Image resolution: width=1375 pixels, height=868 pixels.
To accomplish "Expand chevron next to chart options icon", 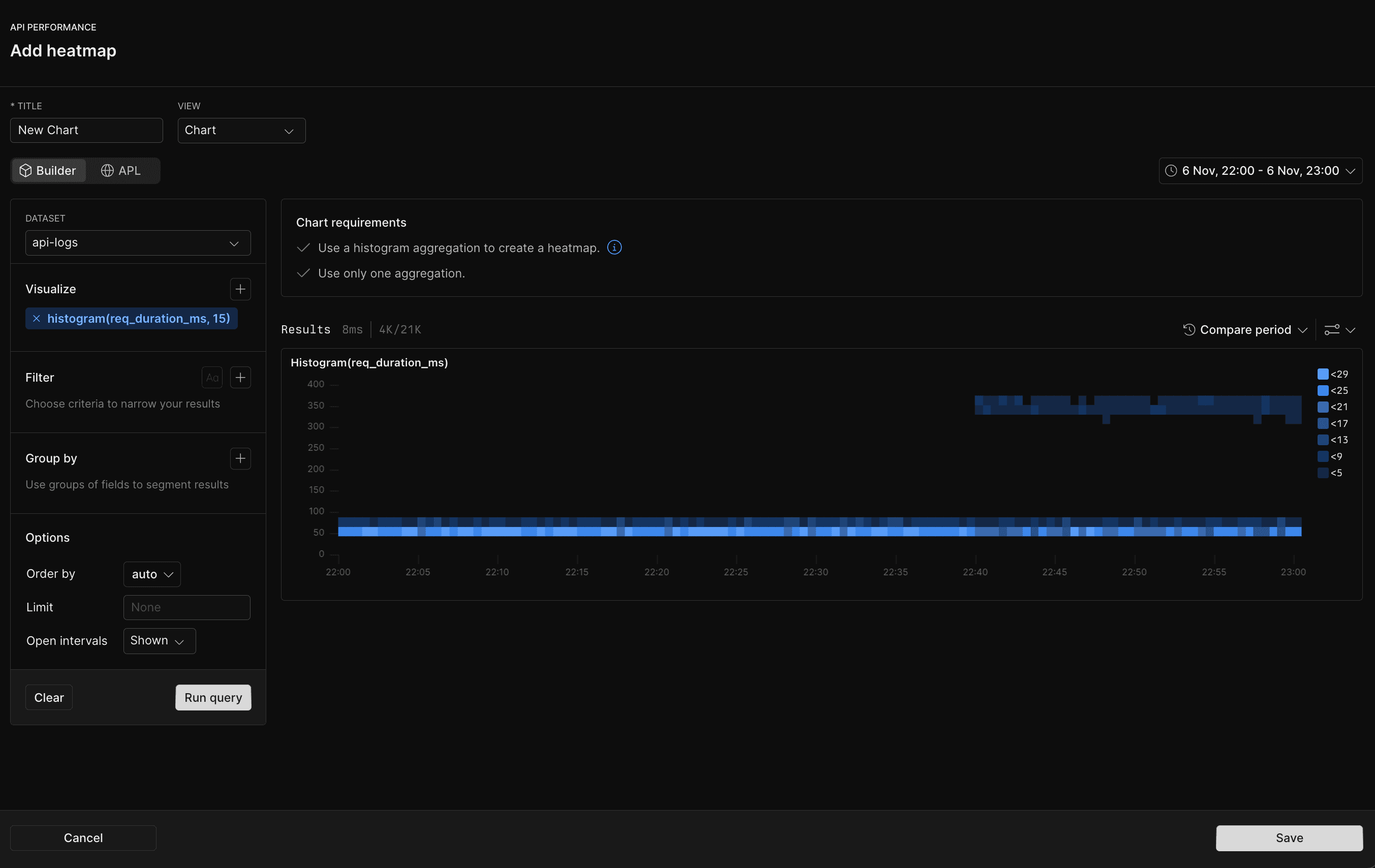I will coord(1351,330).
